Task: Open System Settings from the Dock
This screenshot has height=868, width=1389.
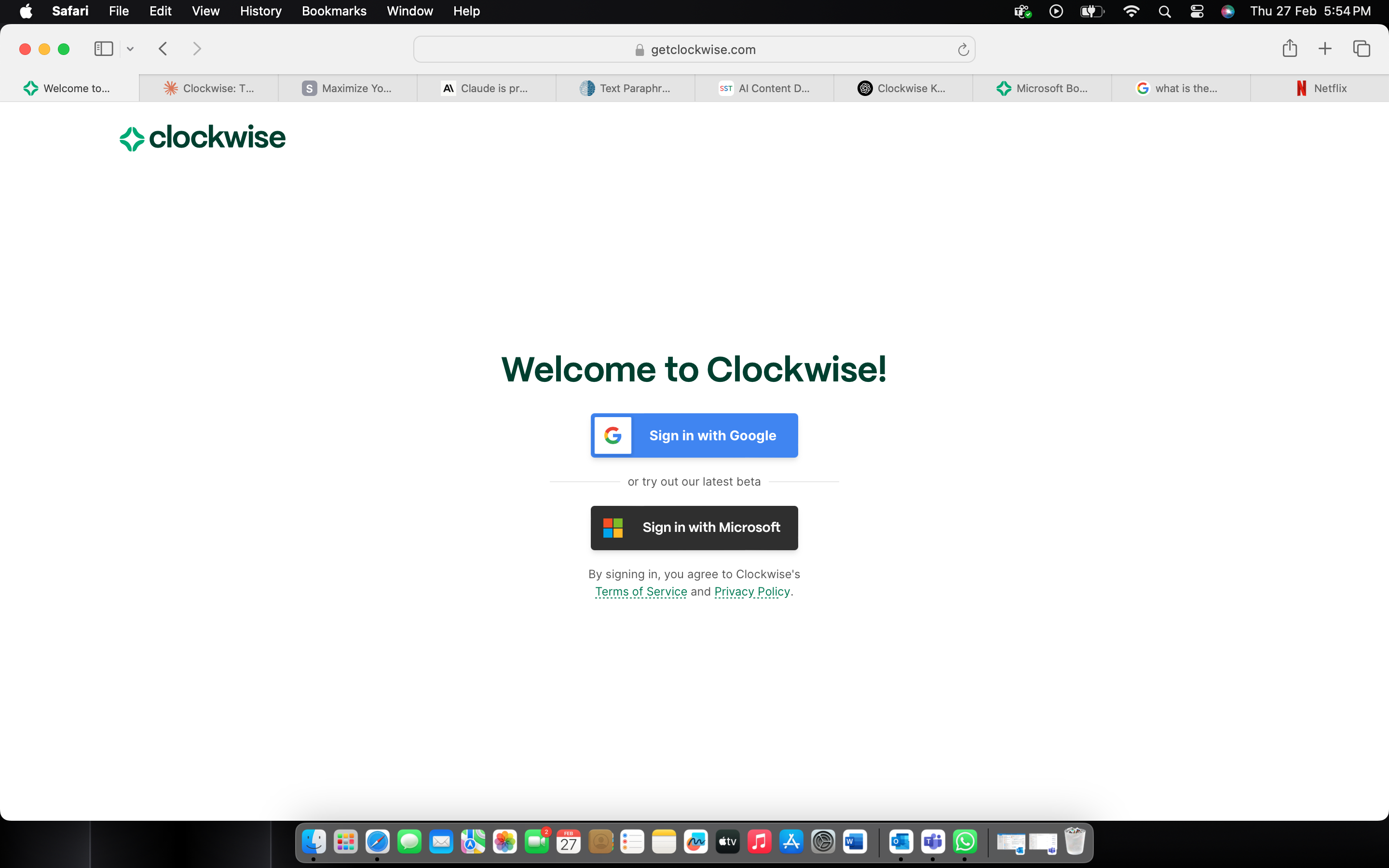Action: pyautogui.click(x=823, y=842)
